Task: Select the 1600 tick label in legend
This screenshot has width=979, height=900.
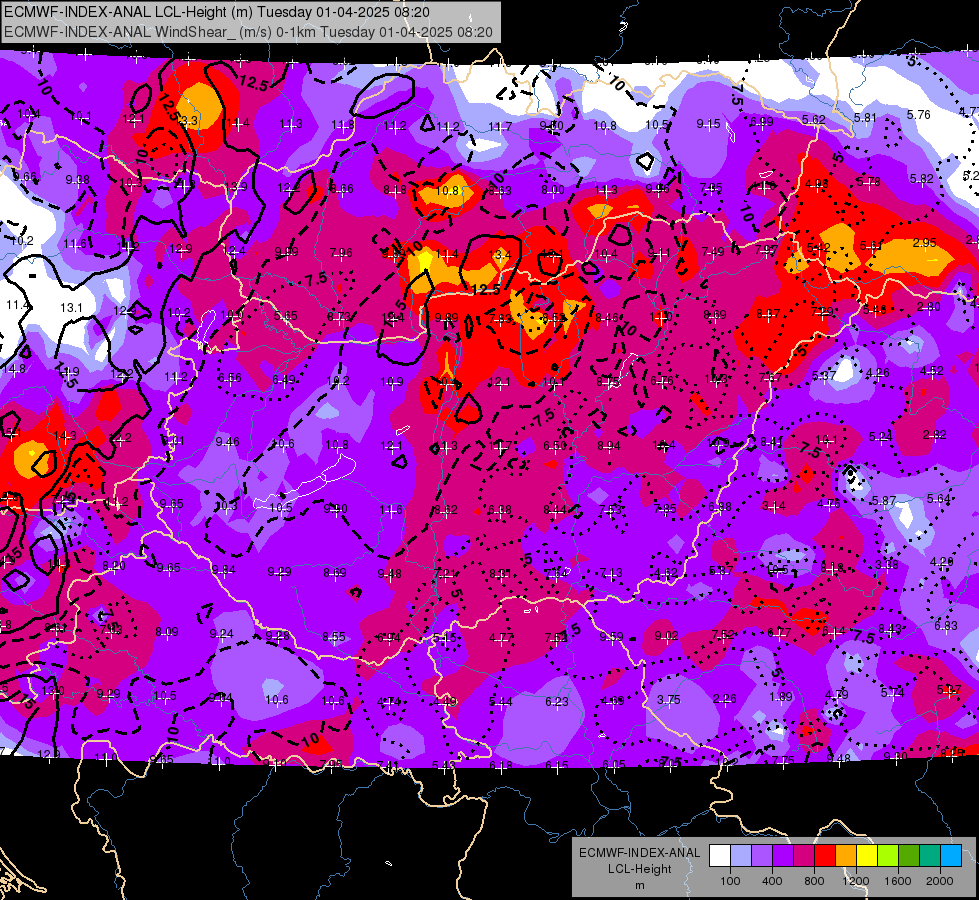Action: tap(898, 881)
